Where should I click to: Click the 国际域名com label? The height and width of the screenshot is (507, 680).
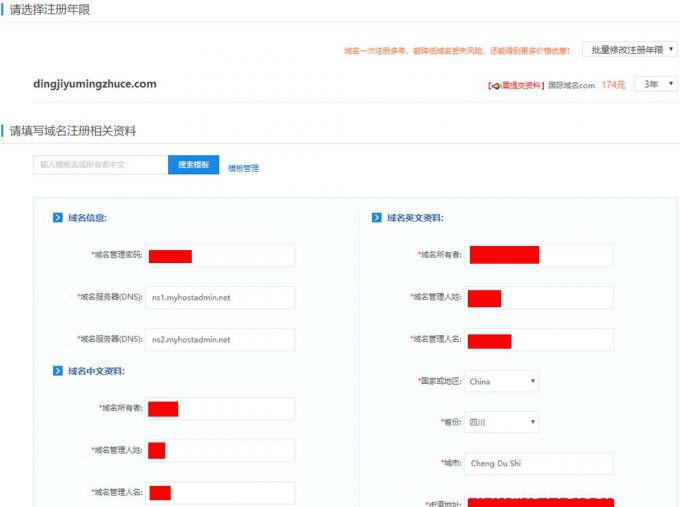(x=571, y=85)
